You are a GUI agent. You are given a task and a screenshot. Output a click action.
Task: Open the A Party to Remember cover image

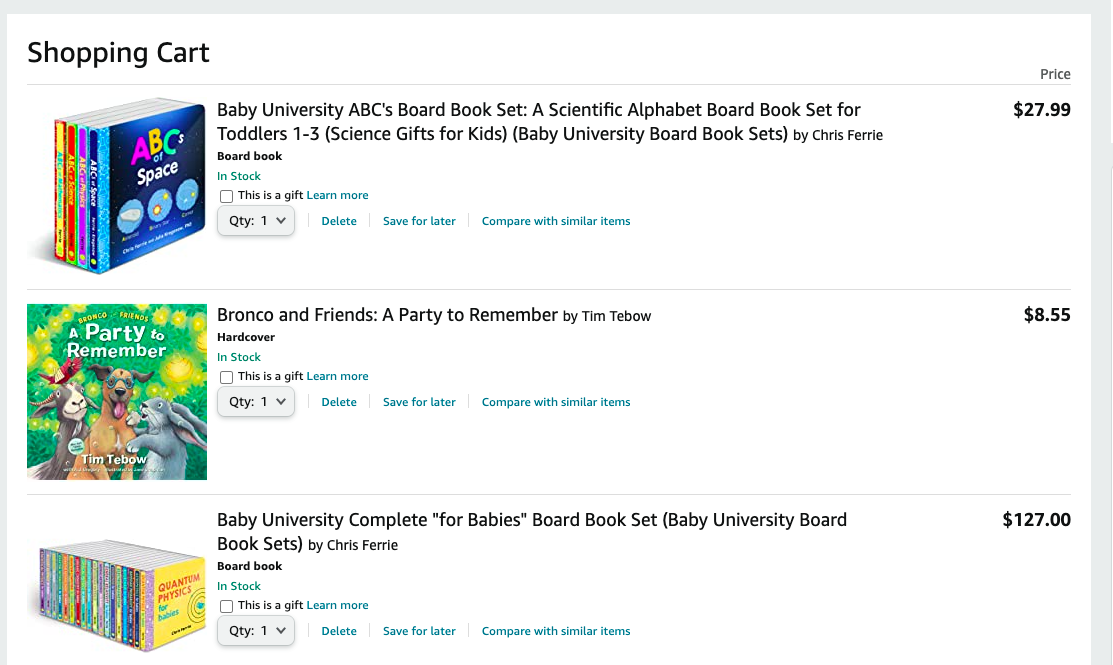117,392
